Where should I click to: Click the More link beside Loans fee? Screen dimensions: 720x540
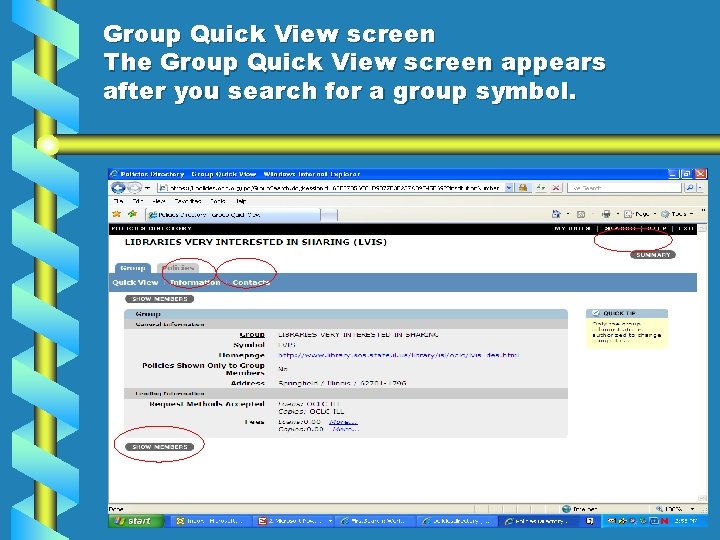tap(343, 422)
